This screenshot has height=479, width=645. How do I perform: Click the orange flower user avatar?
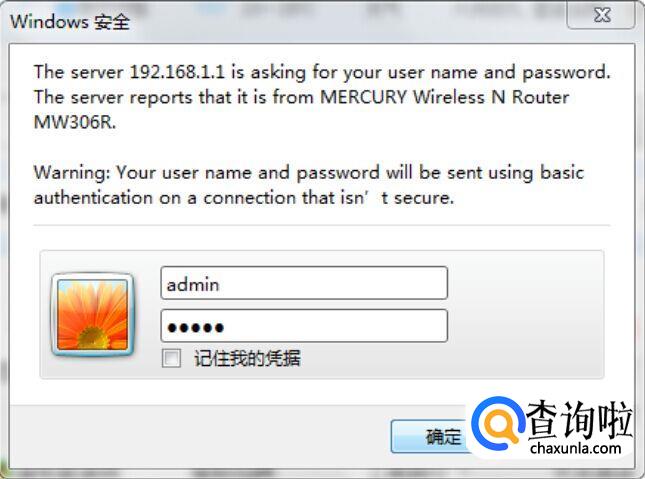coord(93,315)
